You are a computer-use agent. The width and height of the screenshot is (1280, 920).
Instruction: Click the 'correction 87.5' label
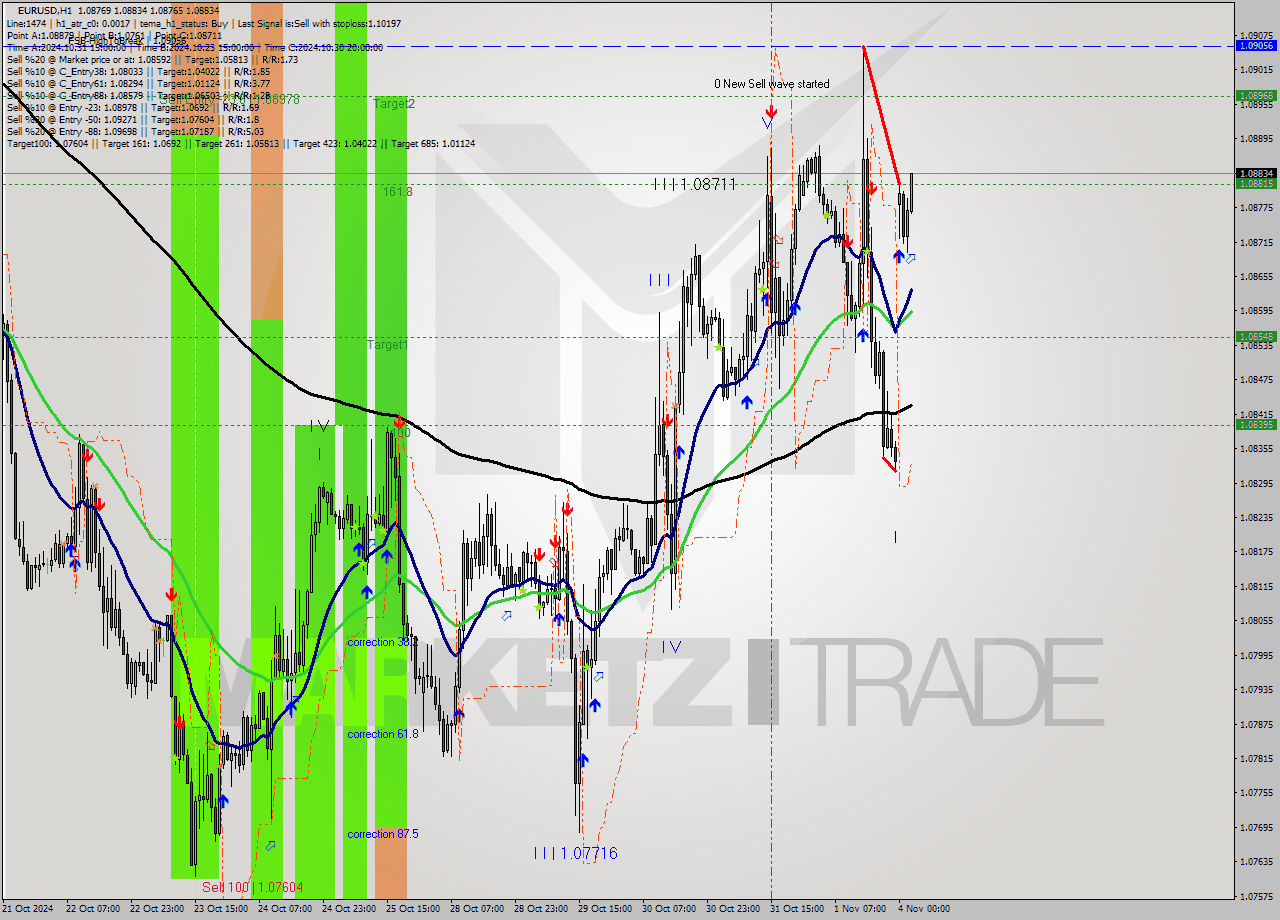(x=383, y=834)
